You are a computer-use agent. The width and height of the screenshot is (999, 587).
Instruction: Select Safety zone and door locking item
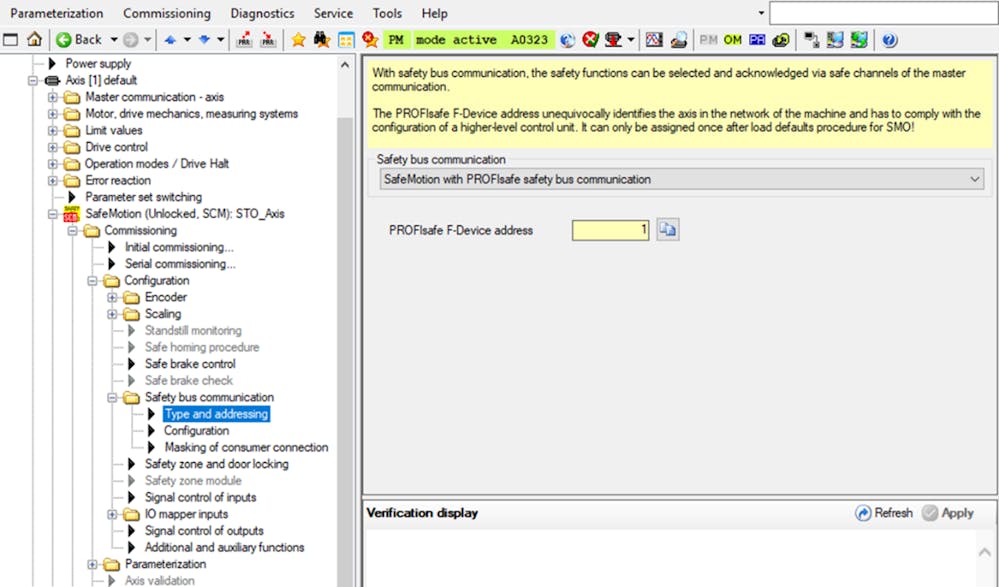click(217, 464)
